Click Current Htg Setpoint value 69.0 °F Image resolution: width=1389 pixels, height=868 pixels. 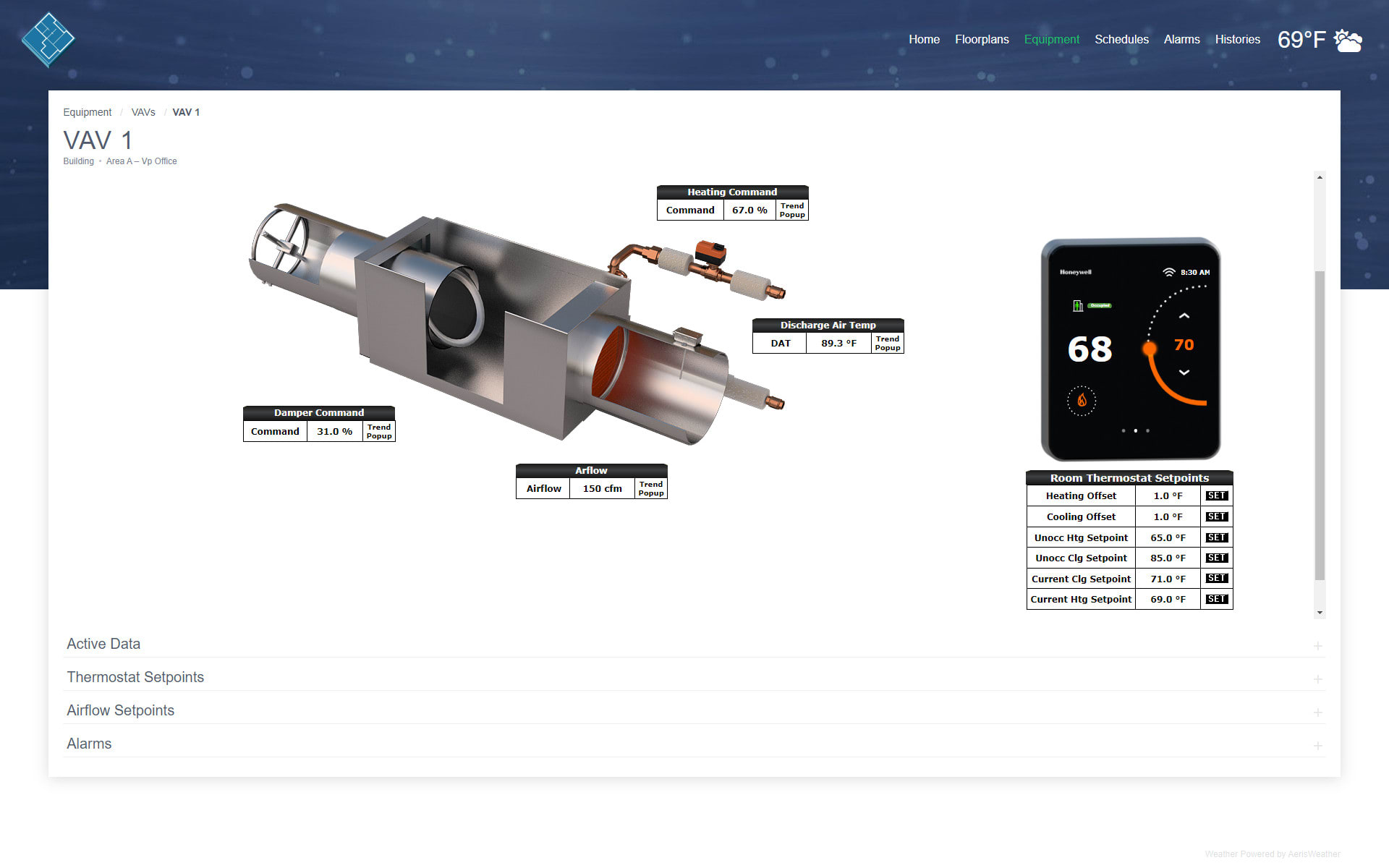(x=1168, y=599)
